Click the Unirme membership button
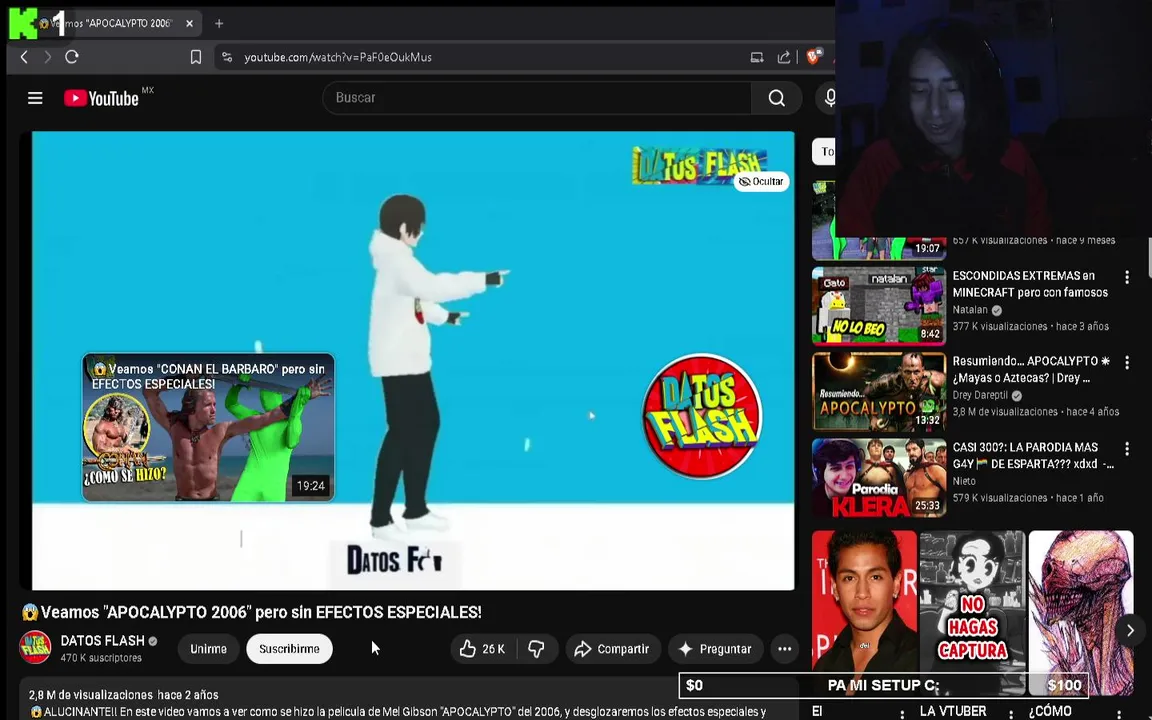1152x720 pixels. (x=209, y=649)
